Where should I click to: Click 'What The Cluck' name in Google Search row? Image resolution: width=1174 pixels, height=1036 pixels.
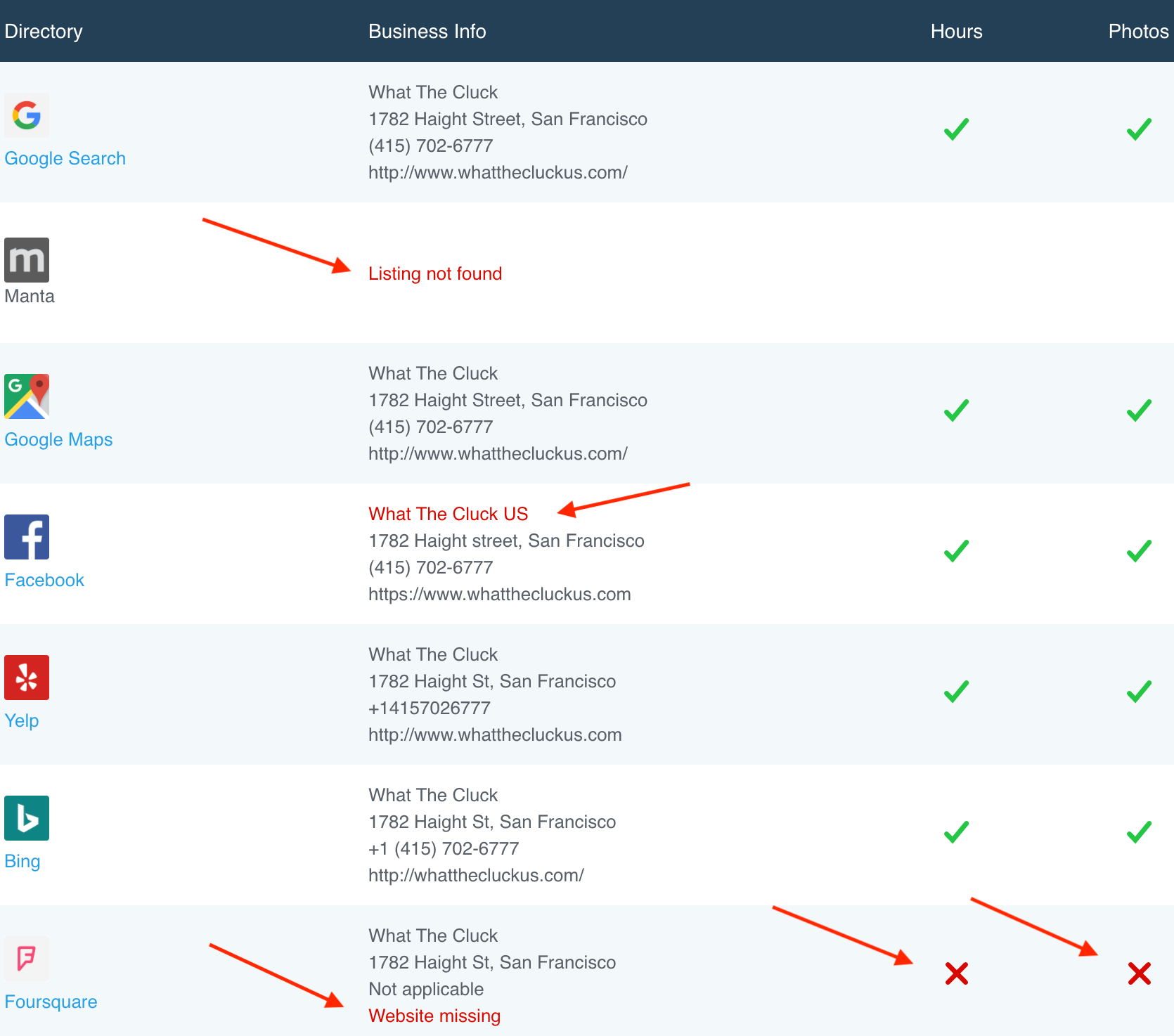coord(433,92)
